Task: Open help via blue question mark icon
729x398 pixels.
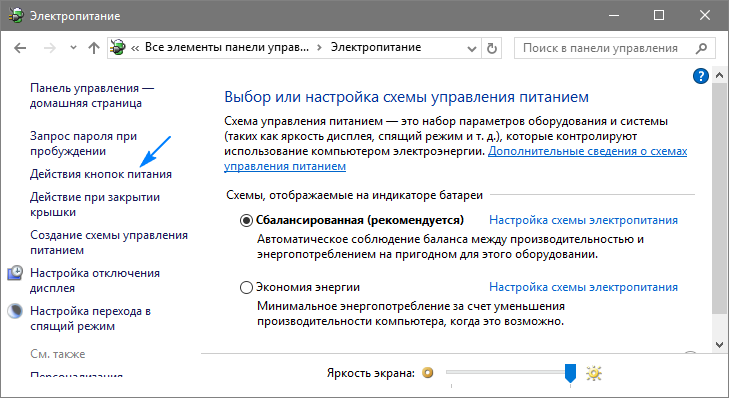Action: tap(701, 76)
